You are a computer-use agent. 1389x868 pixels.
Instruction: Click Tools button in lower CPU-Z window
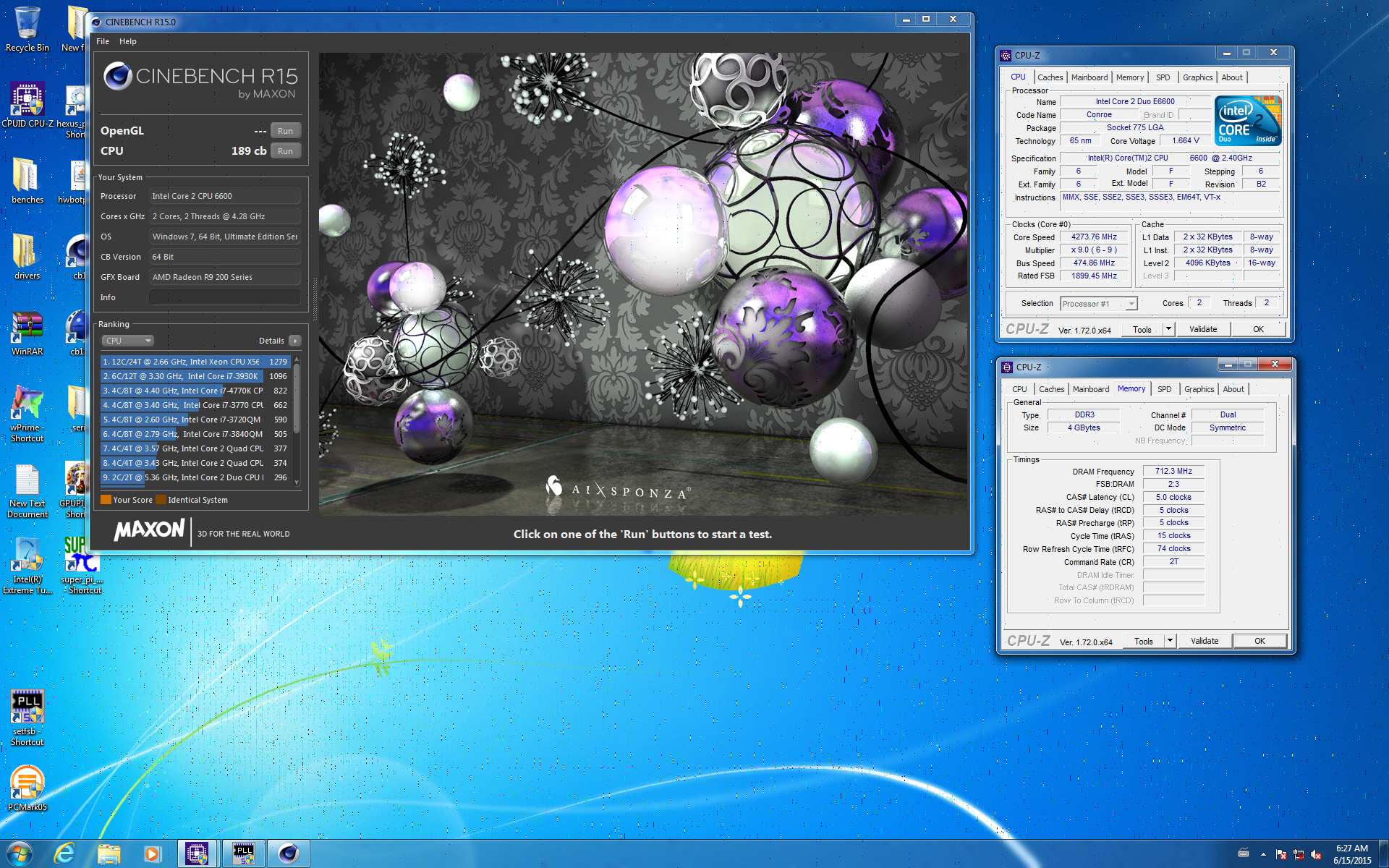point(1144,641)
